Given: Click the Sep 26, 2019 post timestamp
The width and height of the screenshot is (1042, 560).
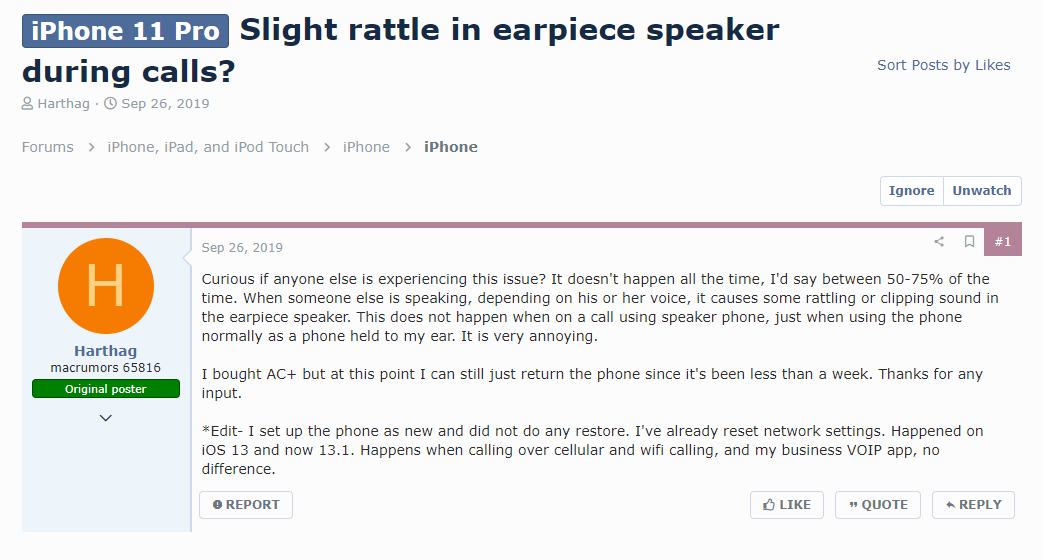Looking at the screenshot, I should (242, 248).
